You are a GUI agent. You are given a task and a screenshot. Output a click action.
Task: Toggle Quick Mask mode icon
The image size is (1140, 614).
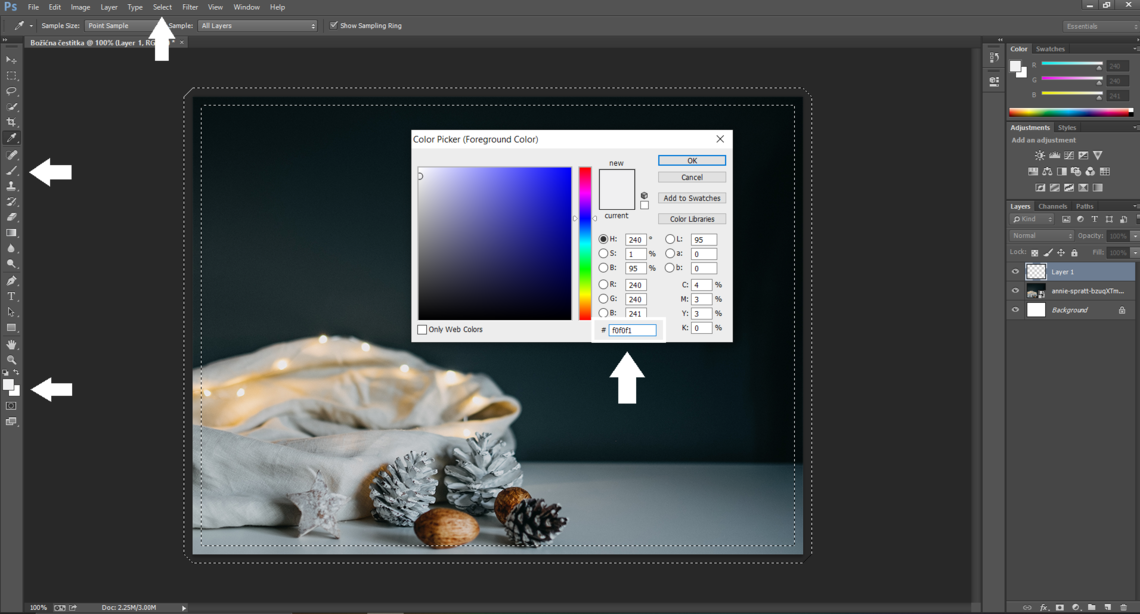11,406
